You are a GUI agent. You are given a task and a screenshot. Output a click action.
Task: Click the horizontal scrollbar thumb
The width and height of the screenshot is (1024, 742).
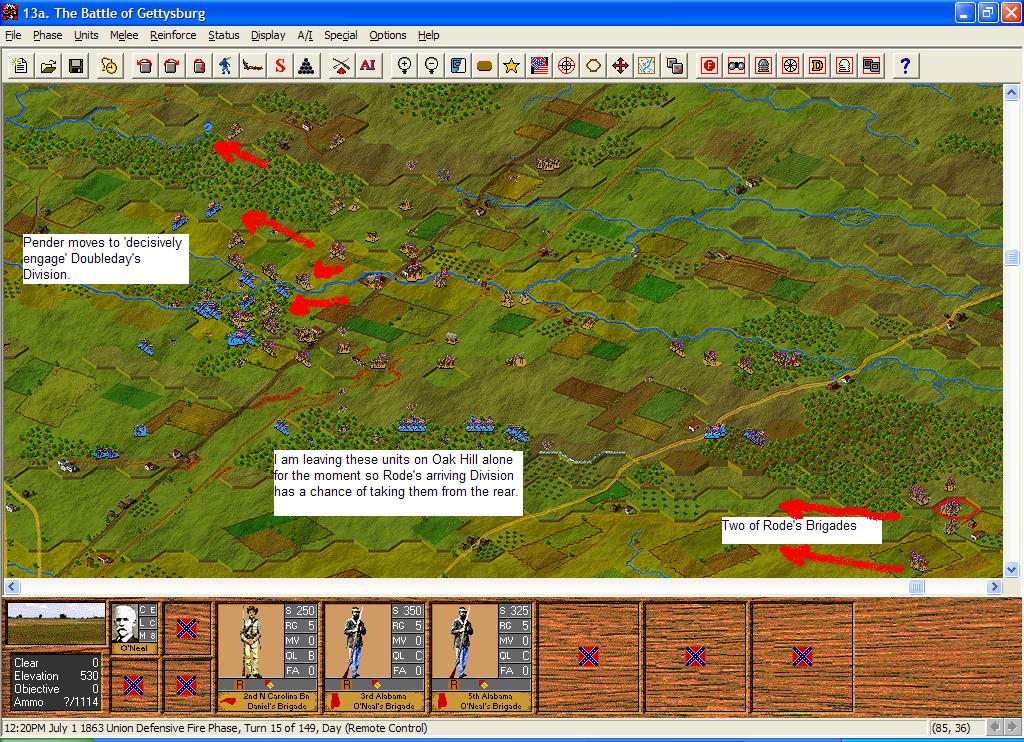tap(916, 587)
